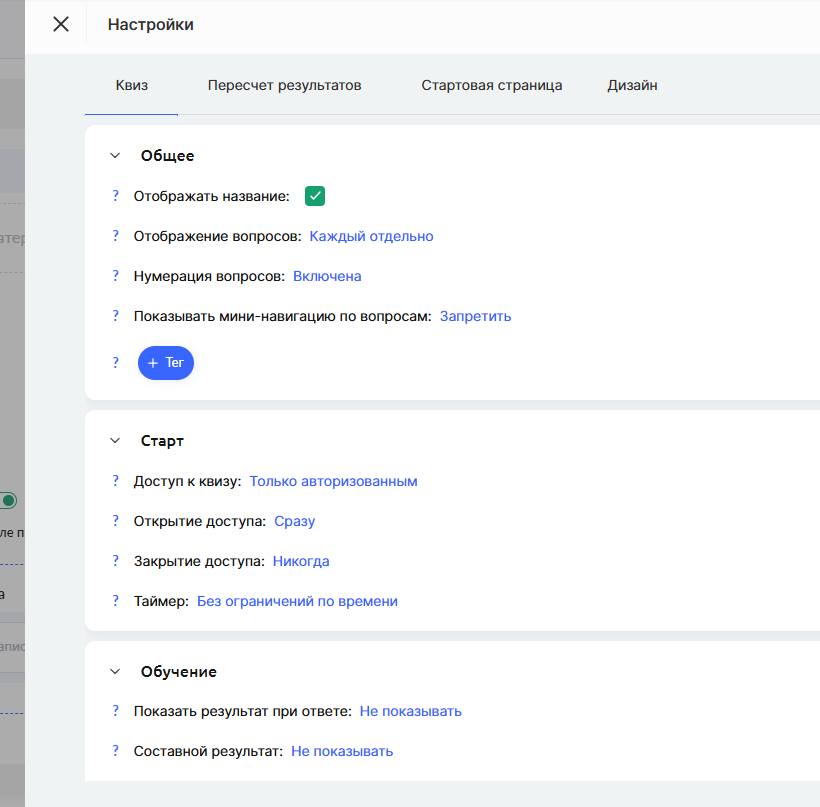Image resolution: width=820 pixels, height=807 pixels.
Task: Click help icon beside the Тег button
Action: pyautogui.click(x=116, y=363)
